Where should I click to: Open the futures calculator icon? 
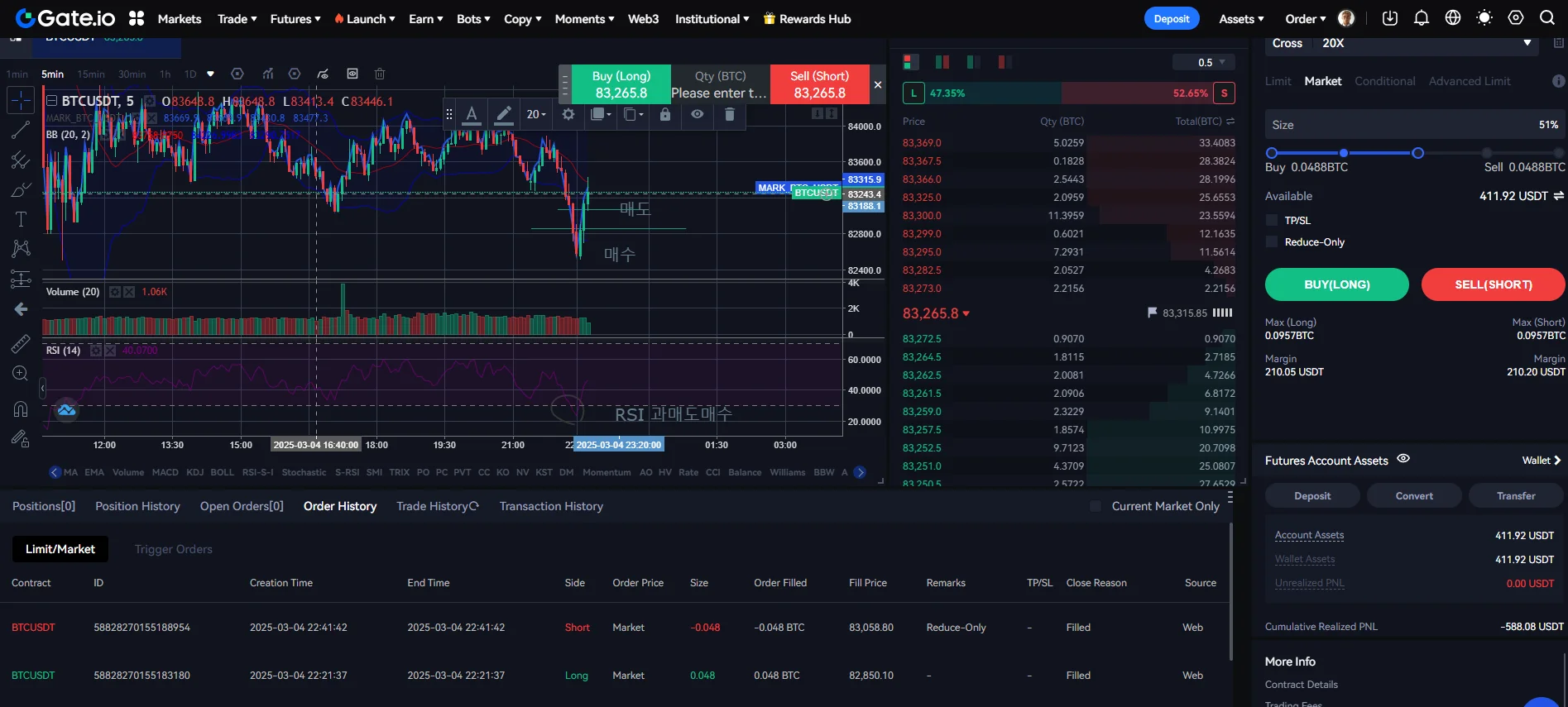click(x=1559, y=43)
